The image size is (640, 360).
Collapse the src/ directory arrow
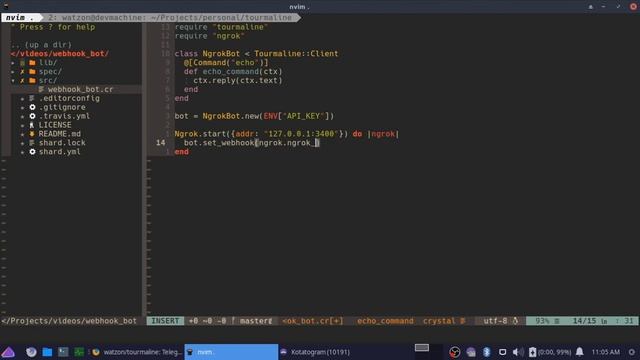13,81
